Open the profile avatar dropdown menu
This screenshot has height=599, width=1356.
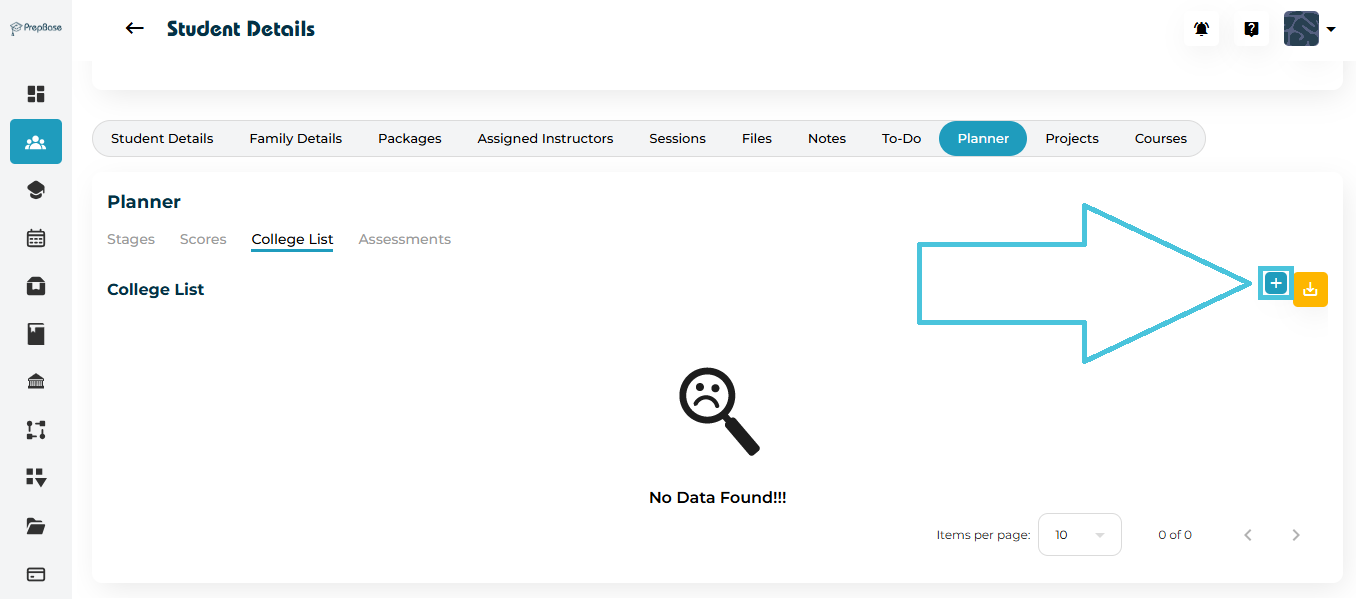tap(1310, 29)
